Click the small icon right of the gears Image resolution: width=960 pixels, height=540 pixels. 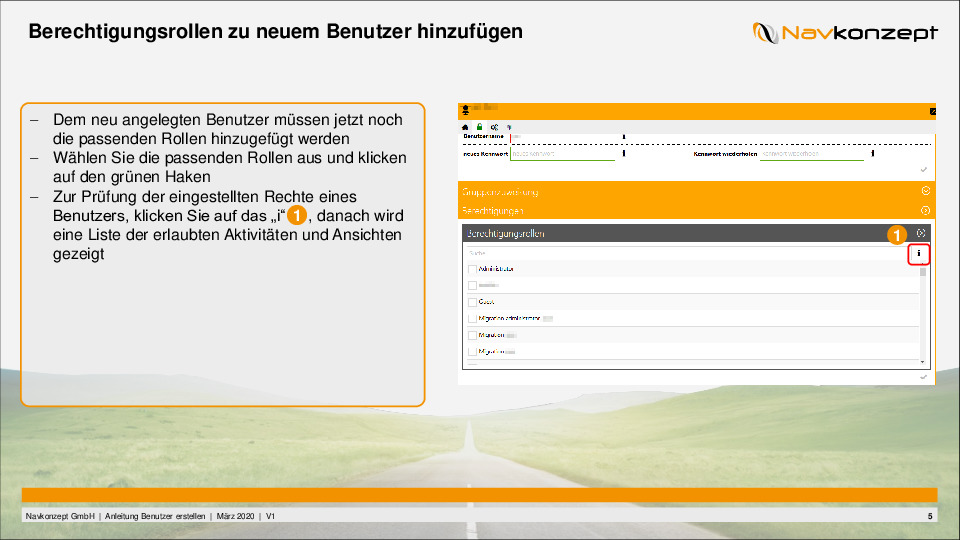pyautogui.click(x=509, y=127)
